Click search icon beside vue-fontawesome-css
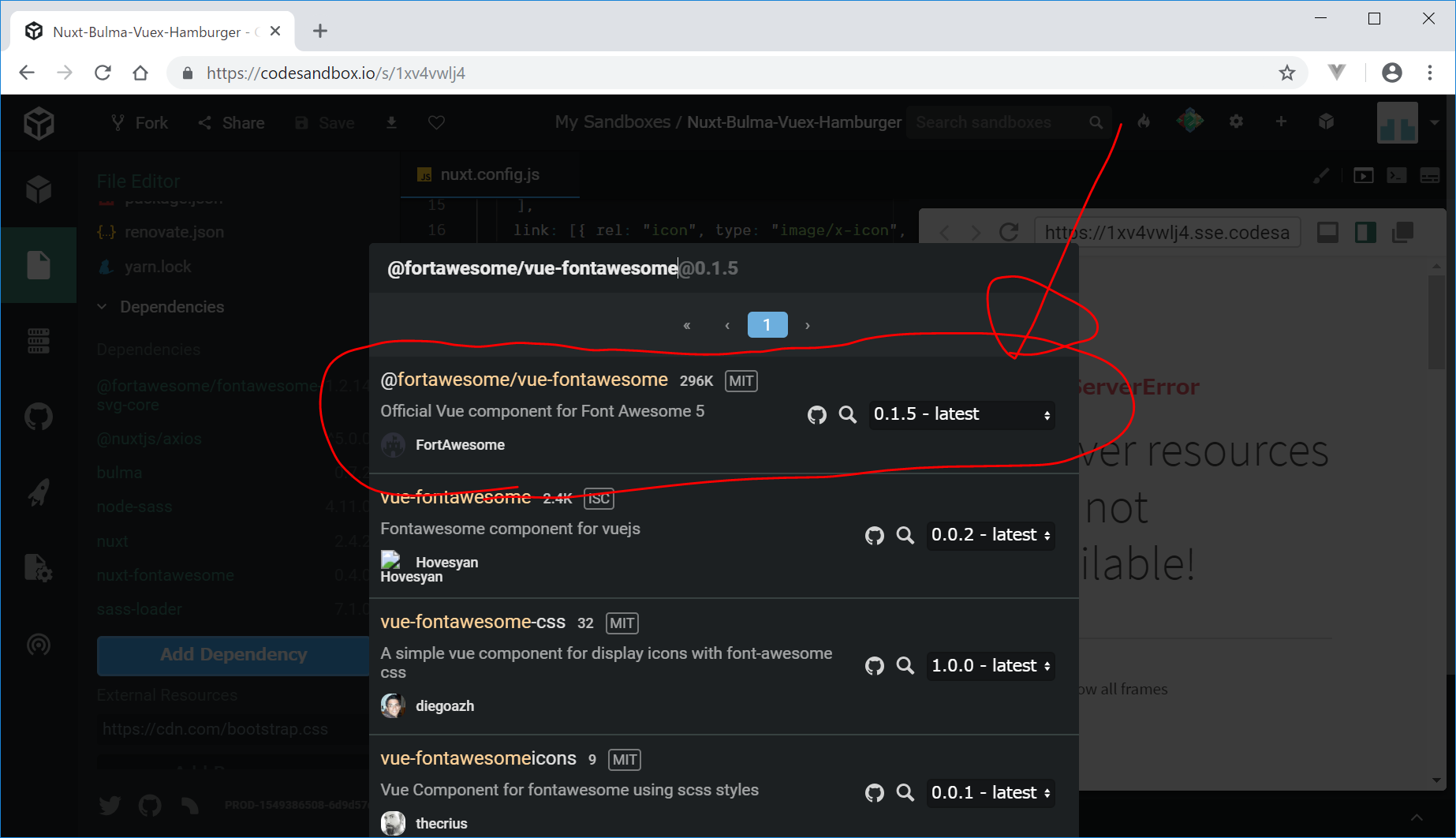 click(905, 666)
